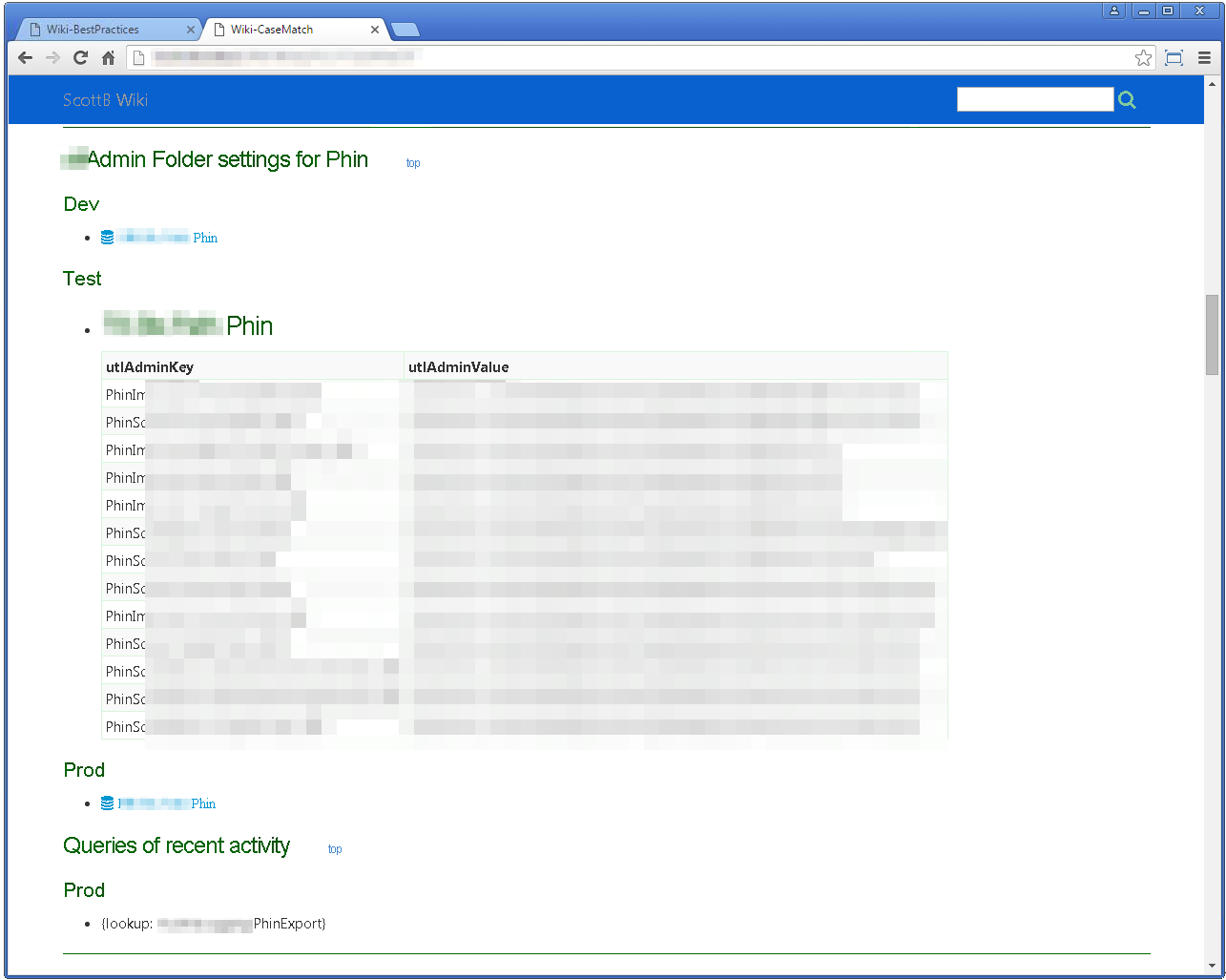Screen dimensions: 1226x980
Task: Open the Chrome hamburger menu
Action: tap(1204, 58)
